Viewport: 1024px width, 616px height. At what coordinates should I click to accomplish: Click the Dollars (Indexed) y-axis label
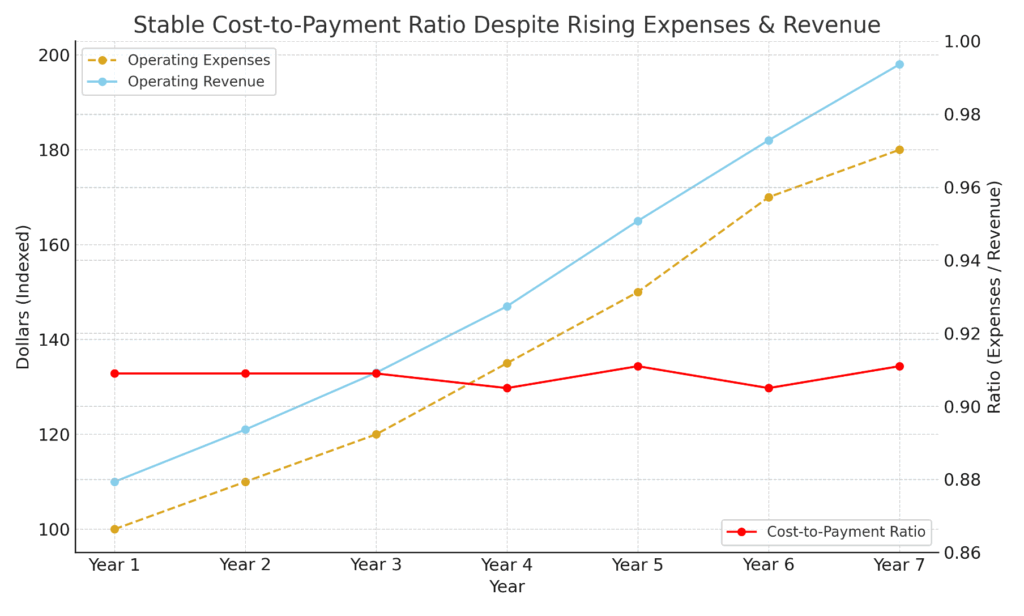[22, 296]
